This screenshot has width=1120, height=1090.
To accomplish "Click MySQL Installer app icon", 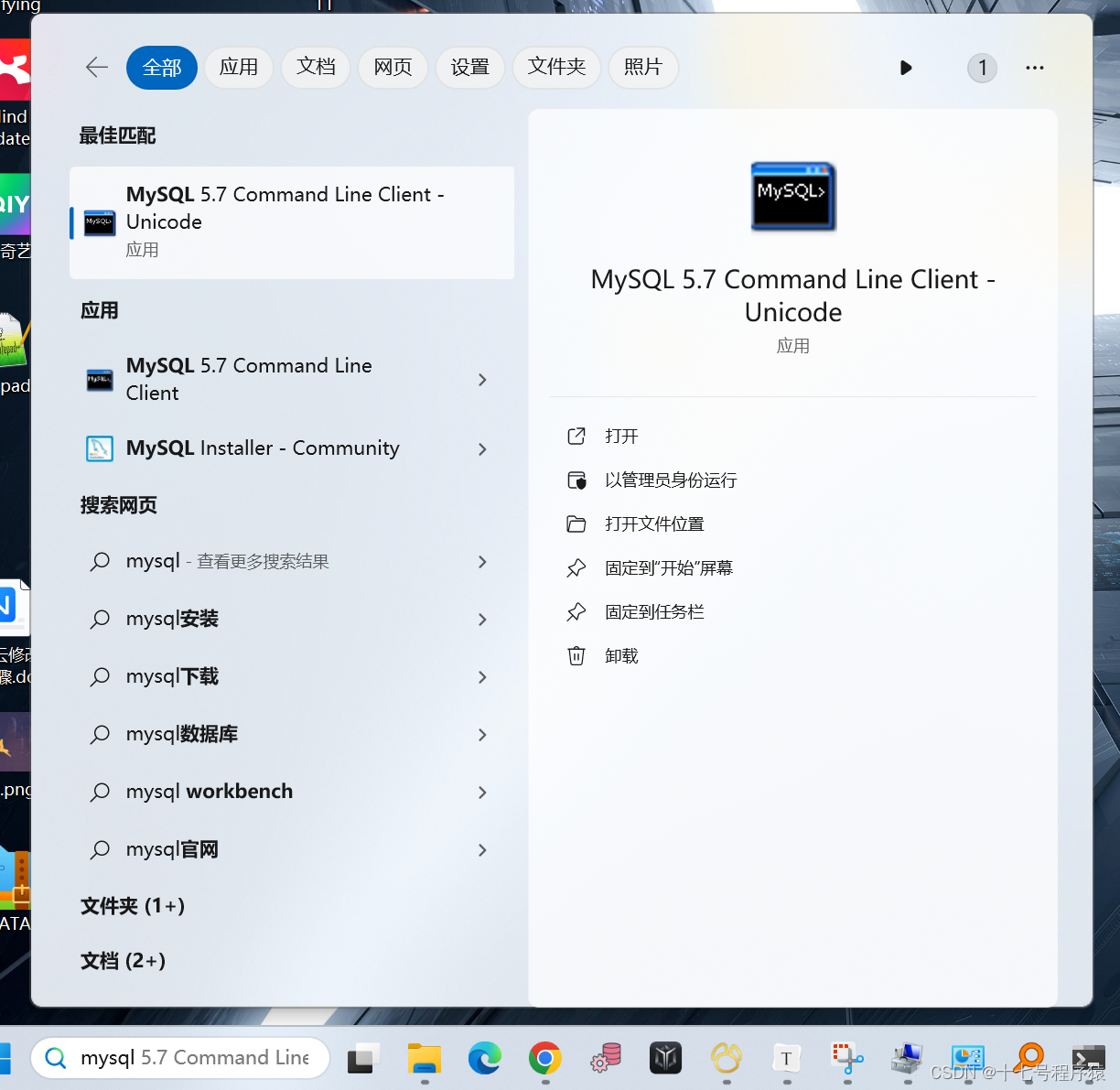I will 100,448.
